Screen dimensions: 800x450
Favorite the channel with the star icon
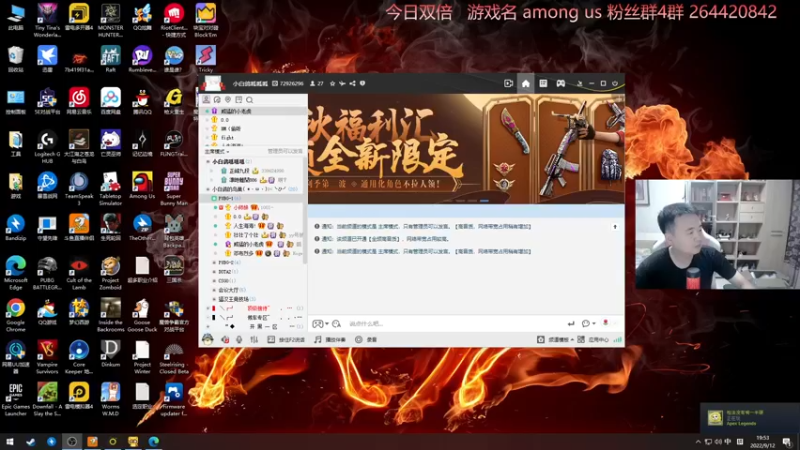pos(332,83)
